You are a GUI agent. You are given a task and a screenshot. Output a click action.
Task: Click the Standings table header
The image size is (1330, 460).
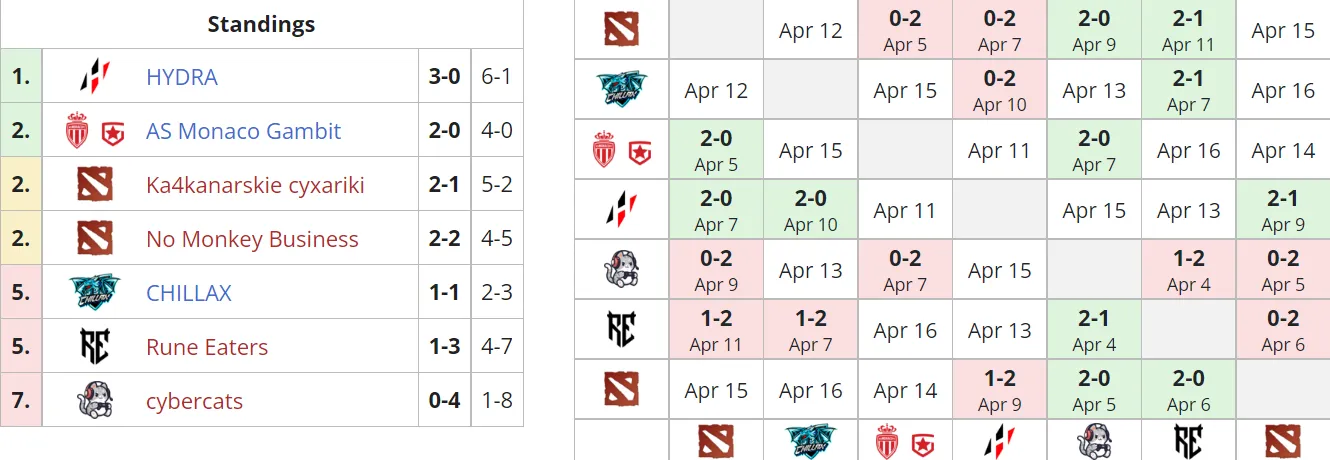click(x=261, y=24)
